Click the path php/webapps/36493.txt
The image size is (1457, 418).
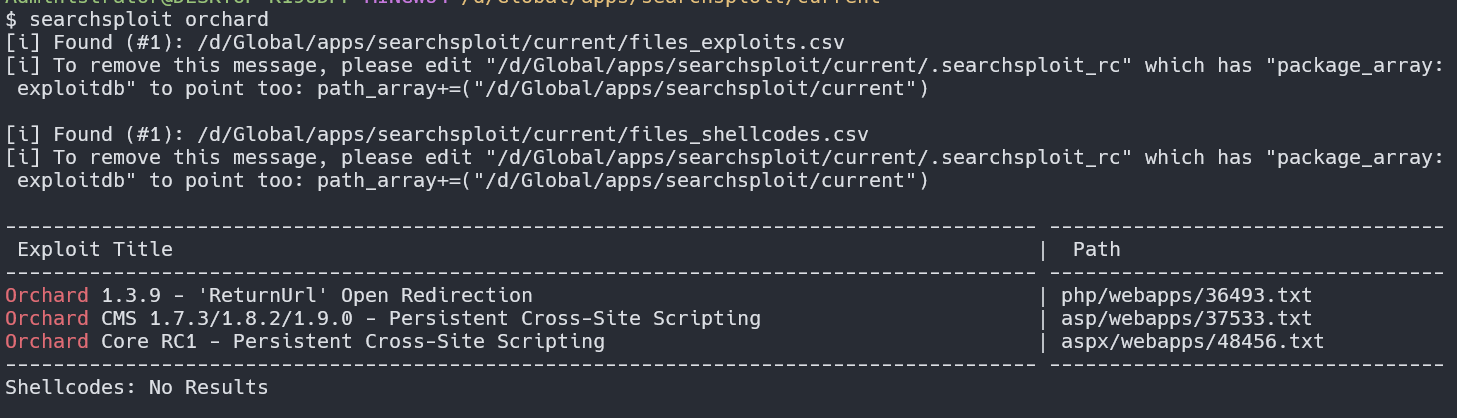pos(1186,295)
